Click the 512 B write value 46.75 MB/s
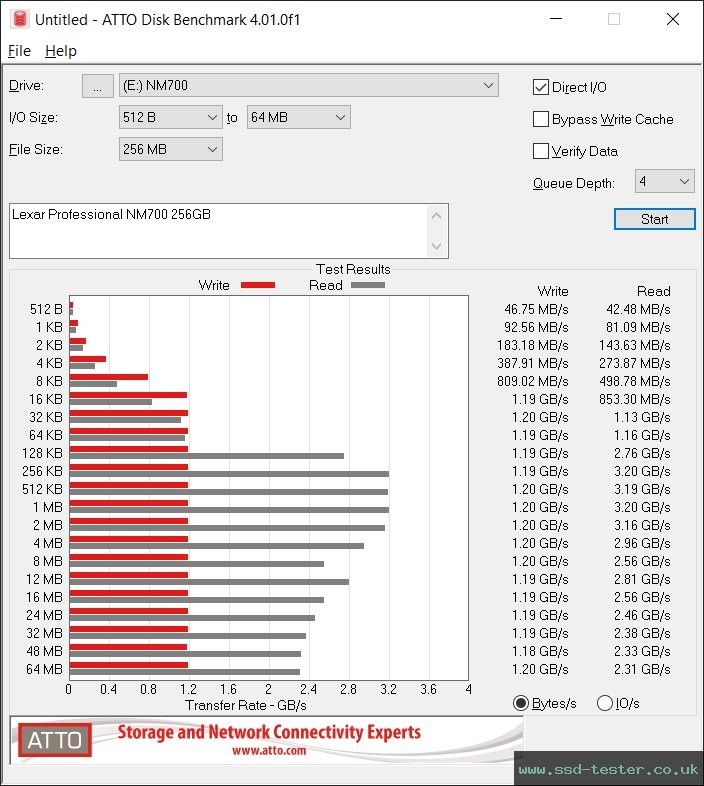Screen dimensions: 704x786 [536, 309]
